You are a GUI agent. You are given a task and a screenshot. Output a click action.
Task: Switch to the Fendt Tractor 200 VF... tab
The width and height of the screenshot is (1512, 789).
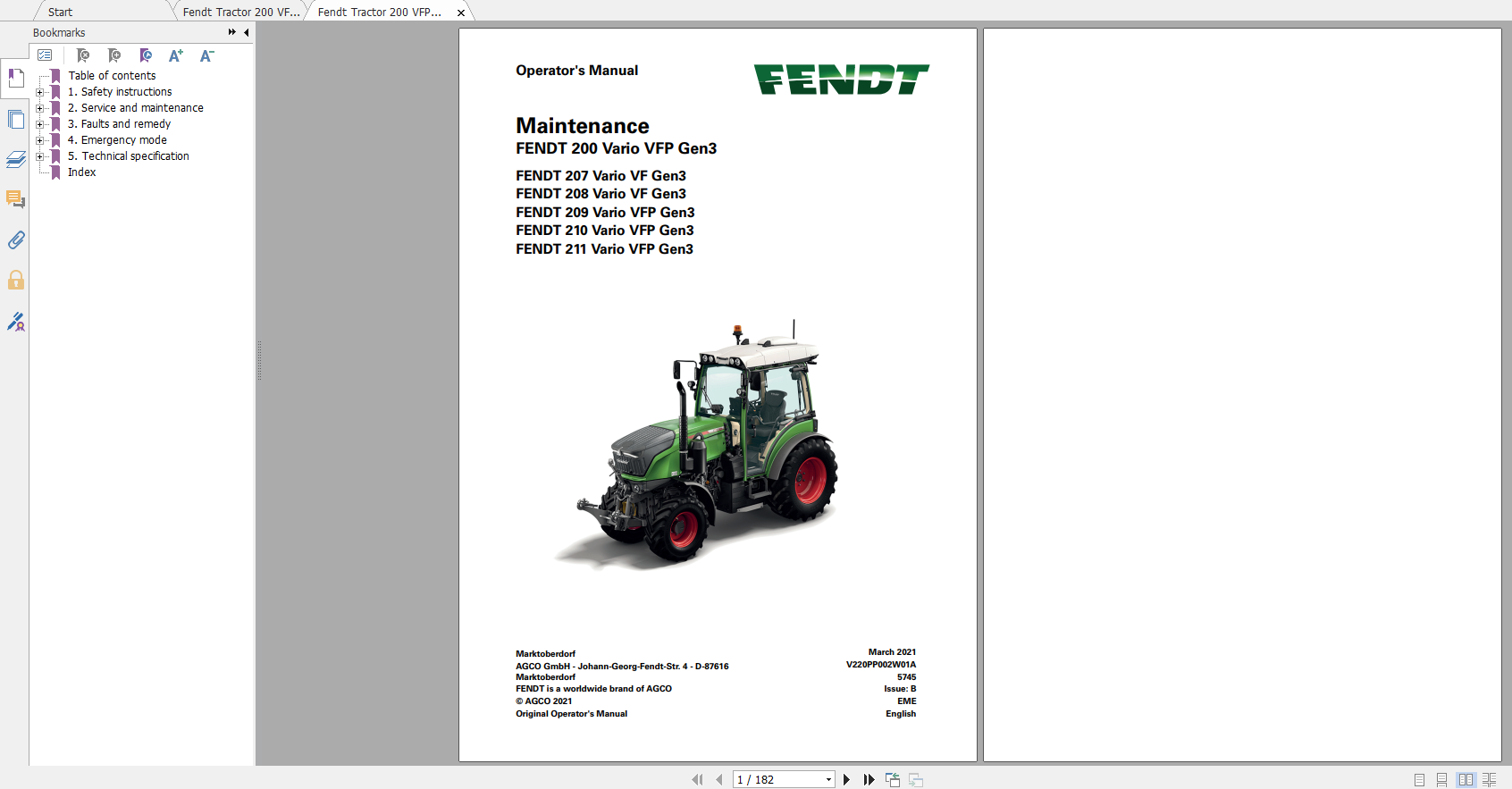point(241,12)
